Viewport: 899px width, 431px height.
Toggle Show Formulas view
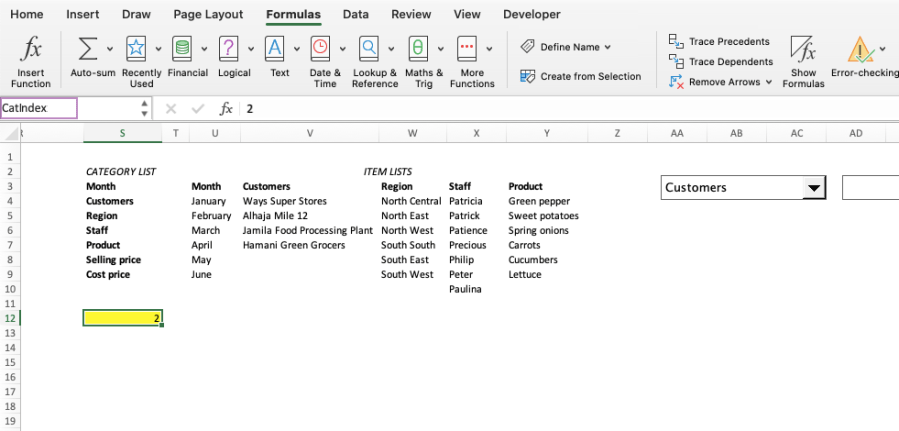click(803, 61)
